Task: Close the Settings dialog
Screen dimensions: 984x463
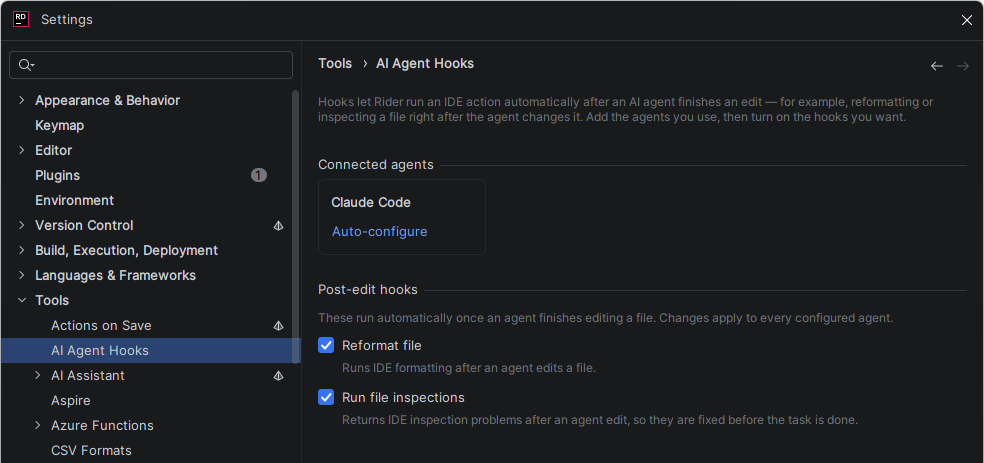Action: (x=966, y=20)
